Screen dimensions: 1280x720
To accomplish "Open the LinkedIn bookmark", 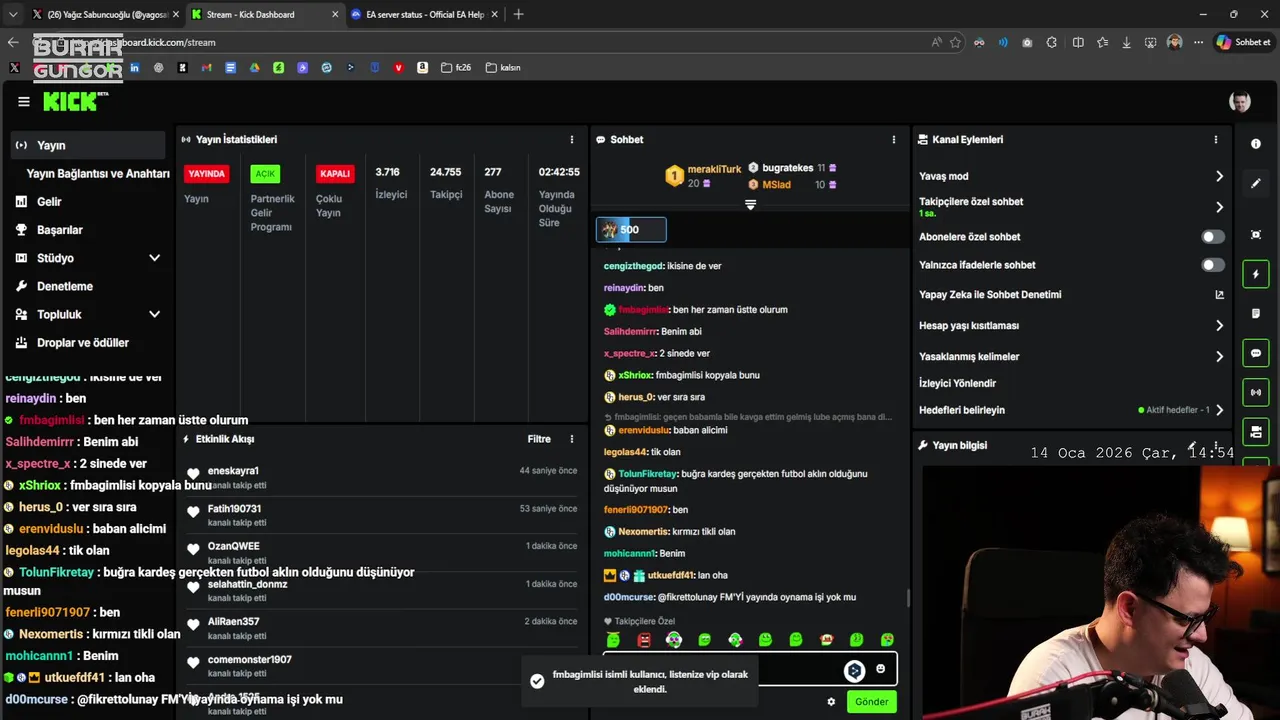I will (134, 68).
